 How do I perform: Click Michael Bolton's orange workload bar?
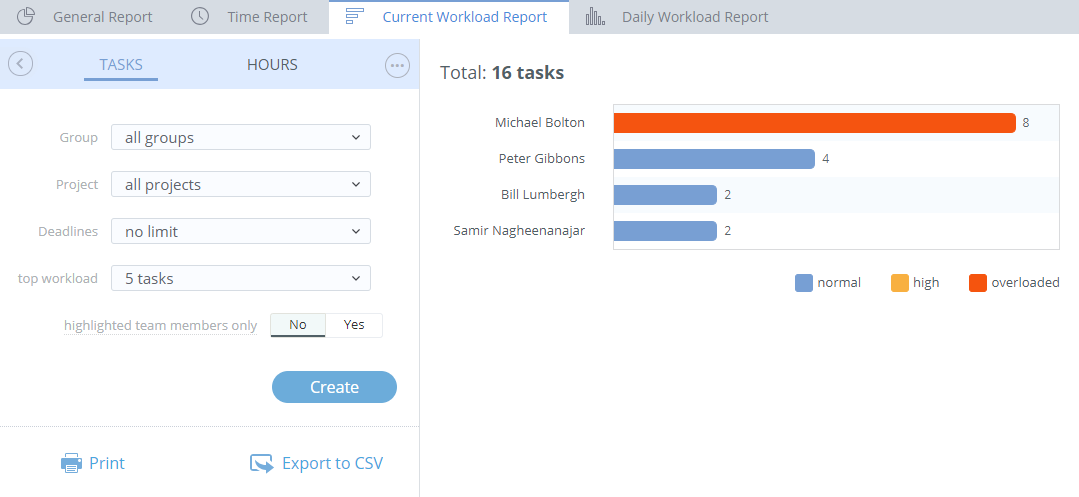(814, 123)
